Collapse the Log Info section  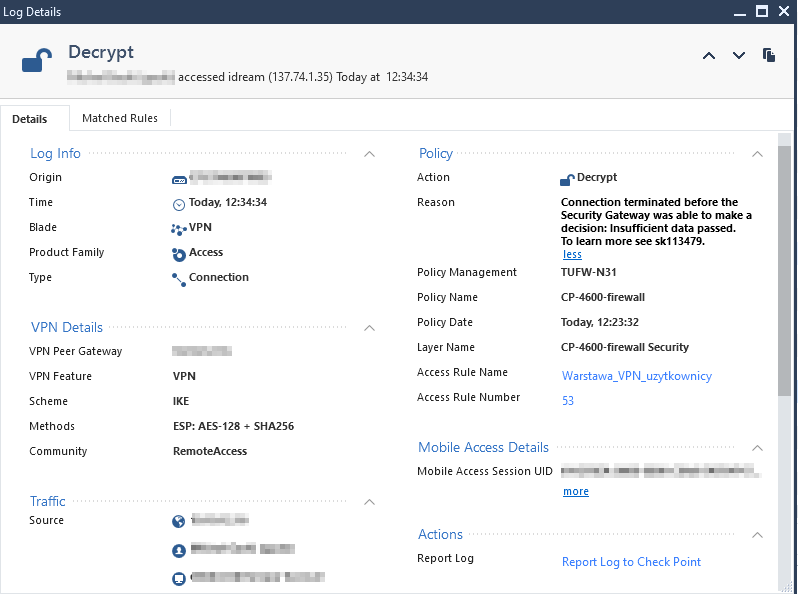tap(369, 154)
